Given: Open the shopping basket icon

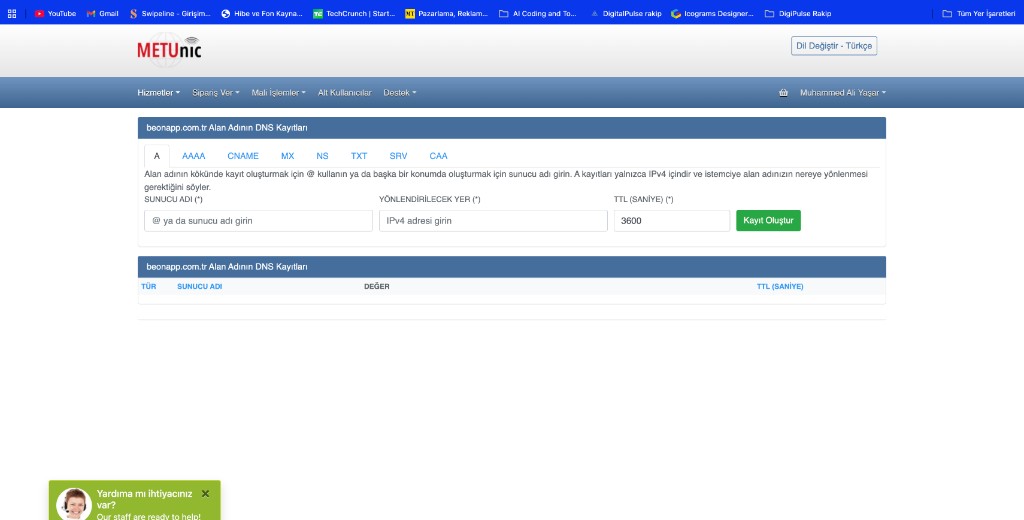Looking at the screenshot, I should [783, 93].
